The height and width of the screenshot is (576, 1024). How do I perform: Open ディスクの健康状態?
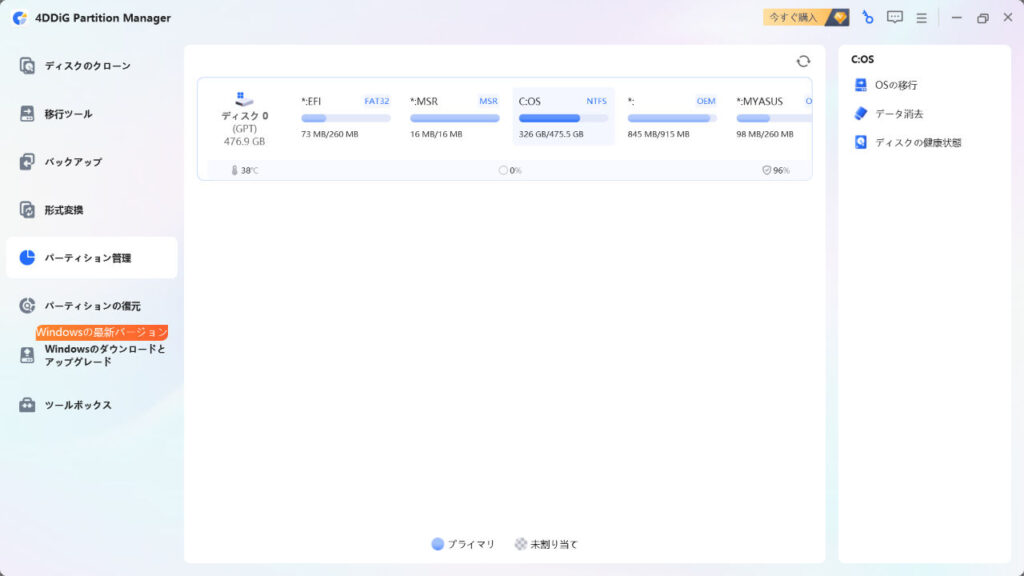click(907, 140)
